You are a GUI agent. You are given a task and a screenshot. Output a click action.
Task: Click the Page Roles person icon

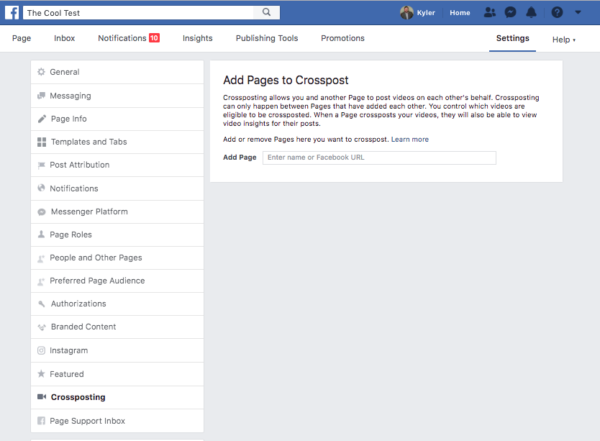click(41, 234)
